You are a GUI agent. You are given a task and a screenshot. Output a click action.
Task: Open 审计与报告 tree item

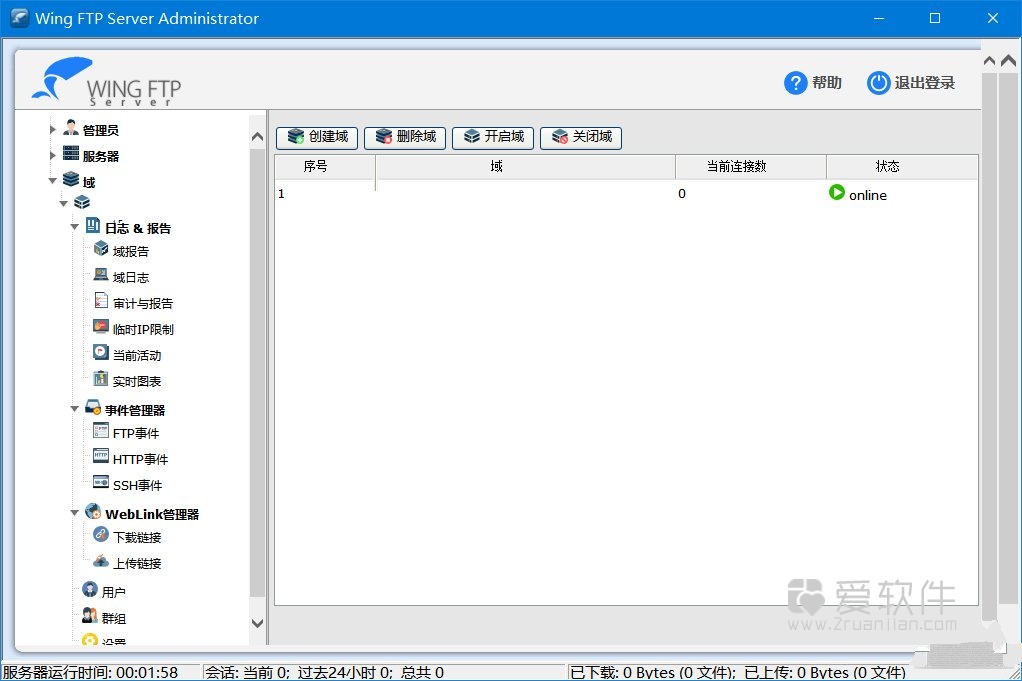pyautogui.click(x=143, y=304)
